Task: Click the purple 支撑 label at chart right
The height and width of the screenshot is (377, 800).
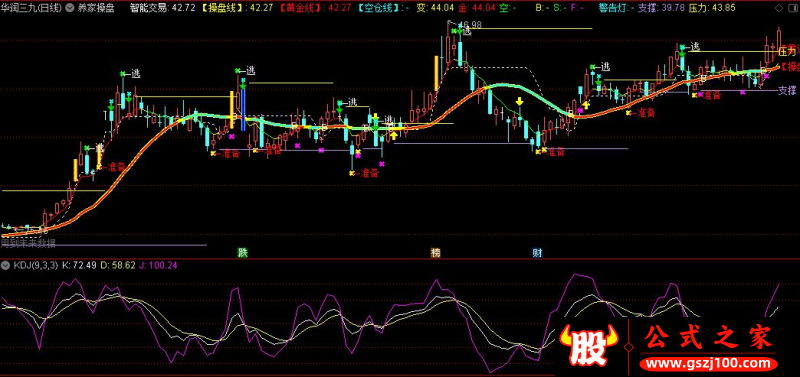Action: 787,91
